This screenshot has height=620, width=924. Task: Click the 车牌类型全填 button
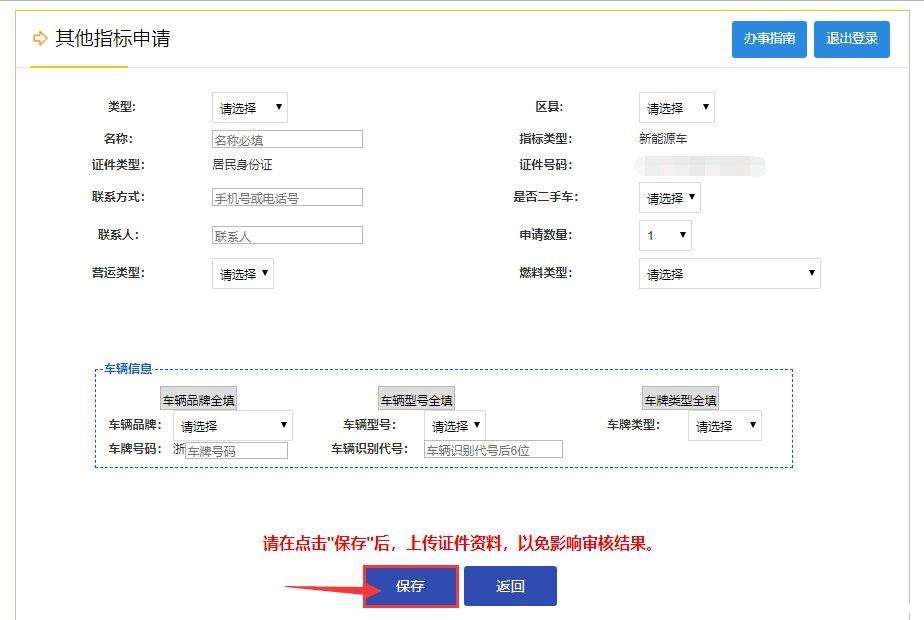(680, 400)
